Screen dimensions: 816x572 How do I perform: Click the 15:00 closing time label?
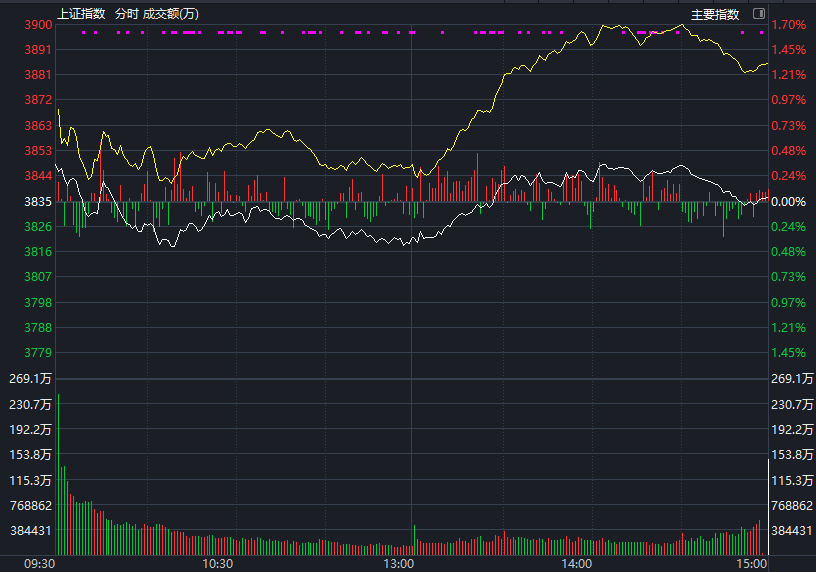click(x=750, y=564)
